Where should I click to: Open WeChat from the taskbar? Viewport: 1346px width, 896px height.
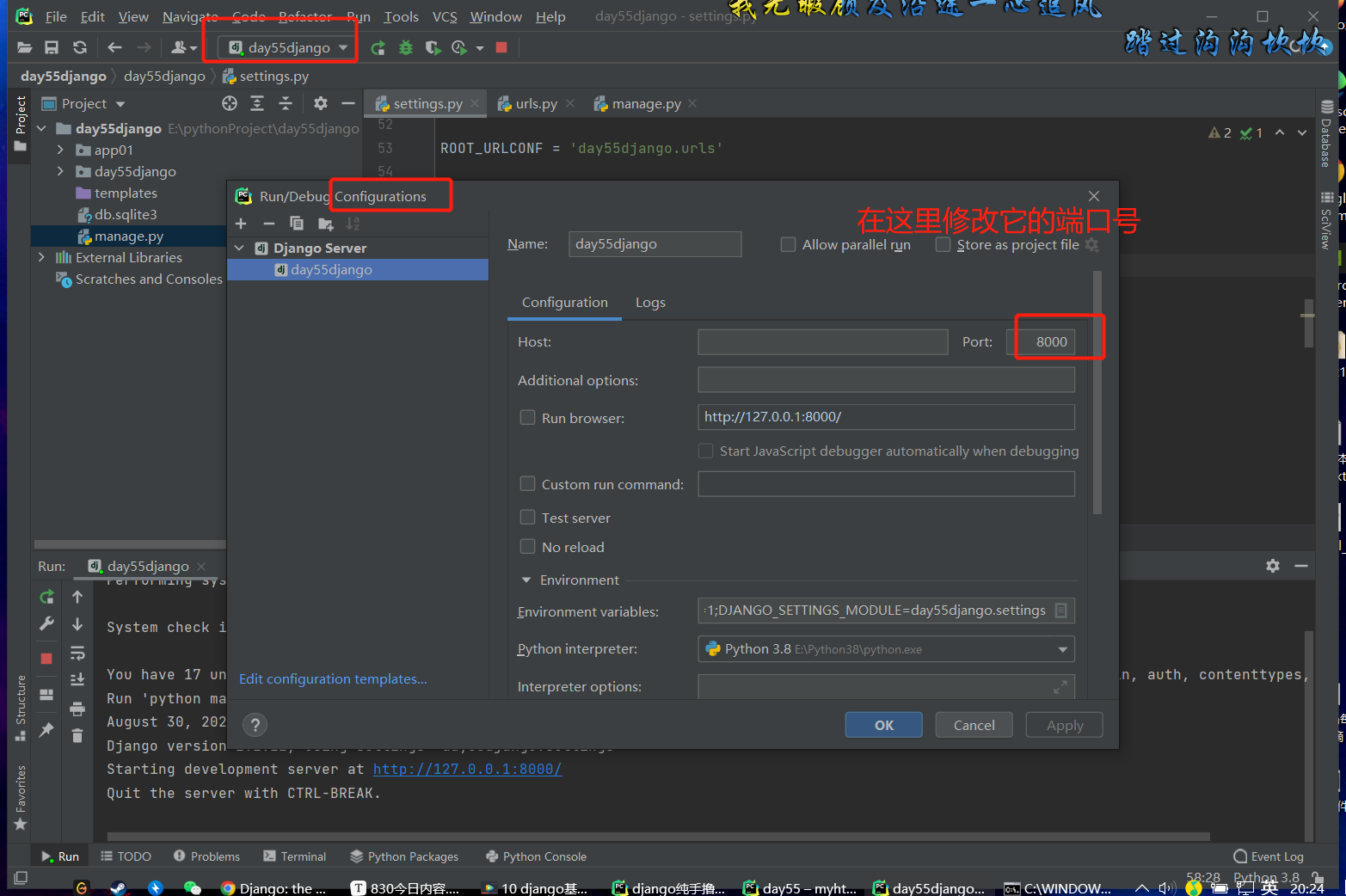(x=192, y=888)
